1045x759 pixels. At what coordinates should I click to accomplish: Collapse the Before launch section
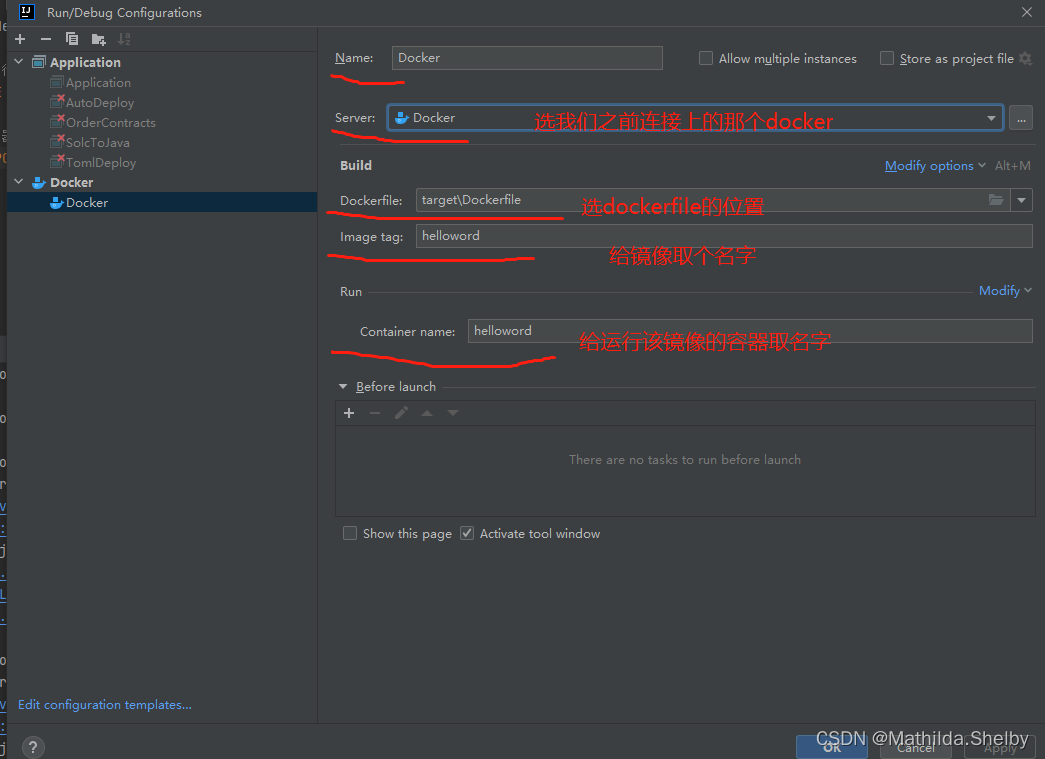343,386
